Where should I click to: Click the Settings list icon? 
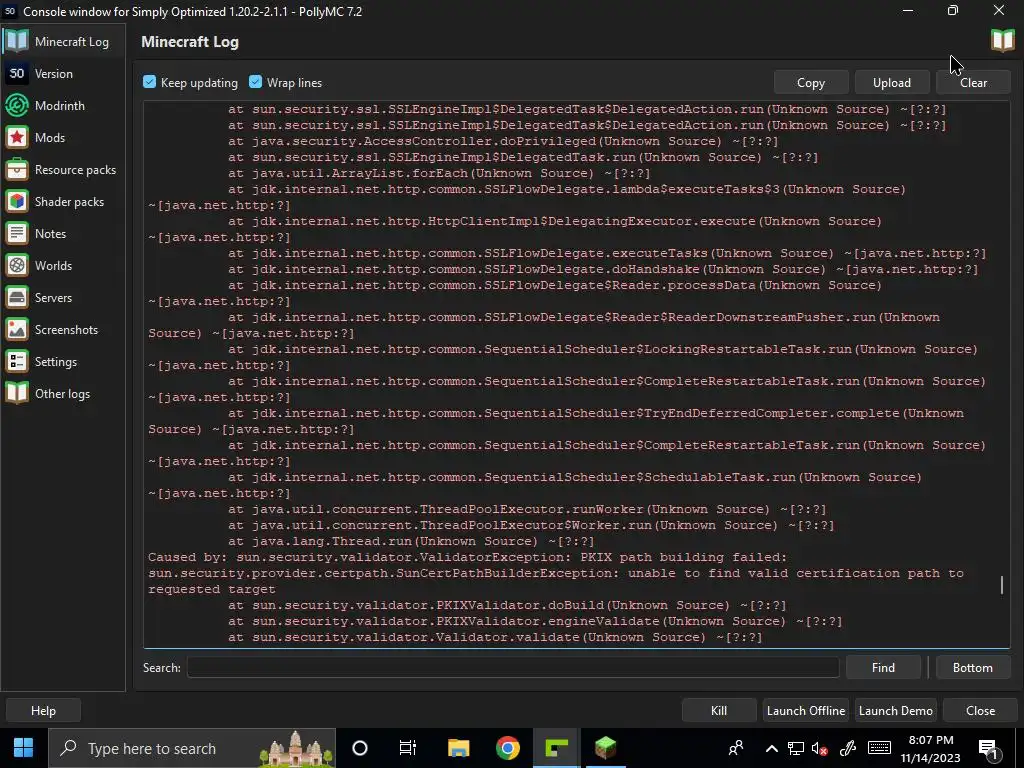pos(17,361)
